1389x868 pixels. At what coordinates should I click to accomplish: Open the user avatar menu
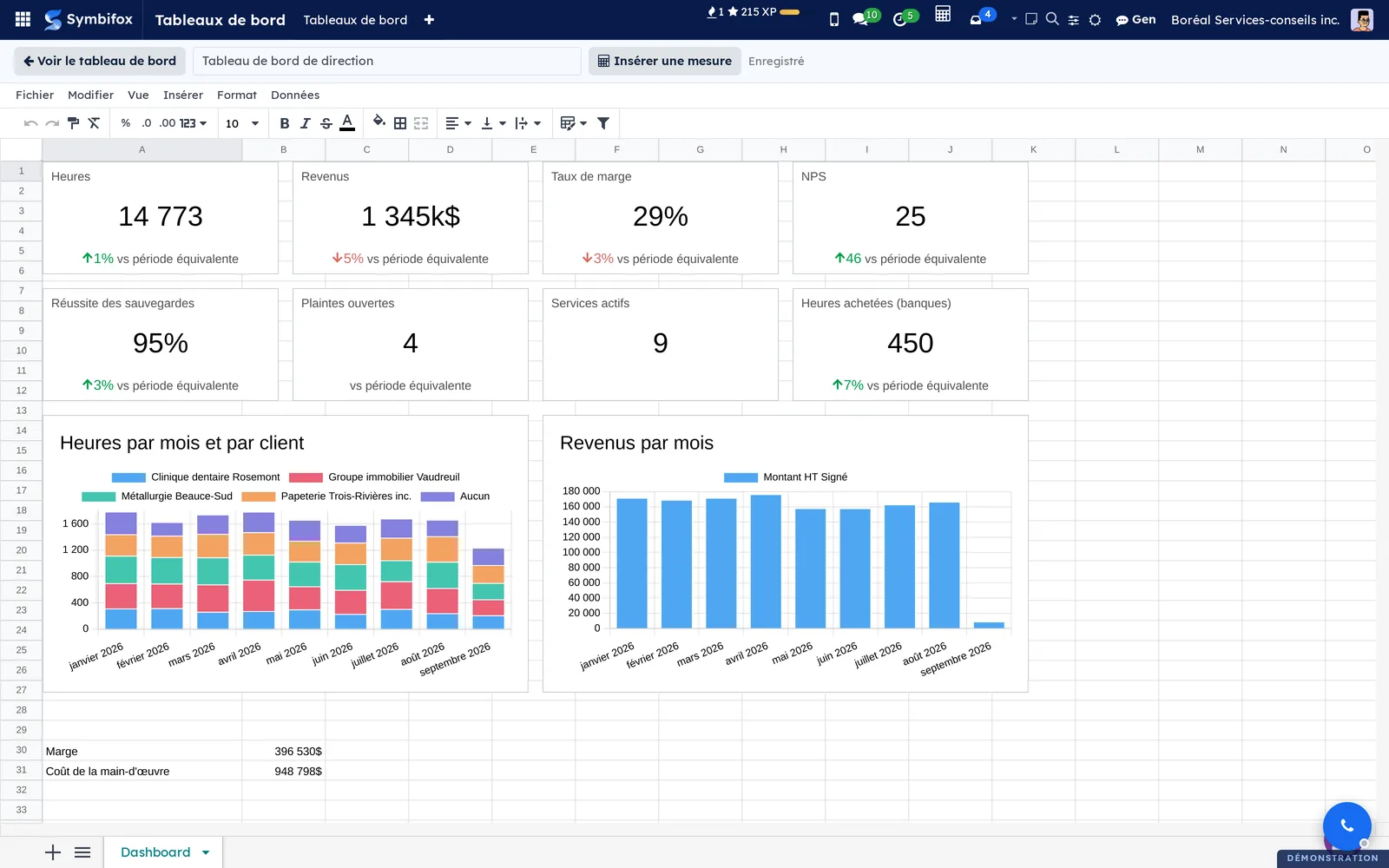click(1362, 19)
